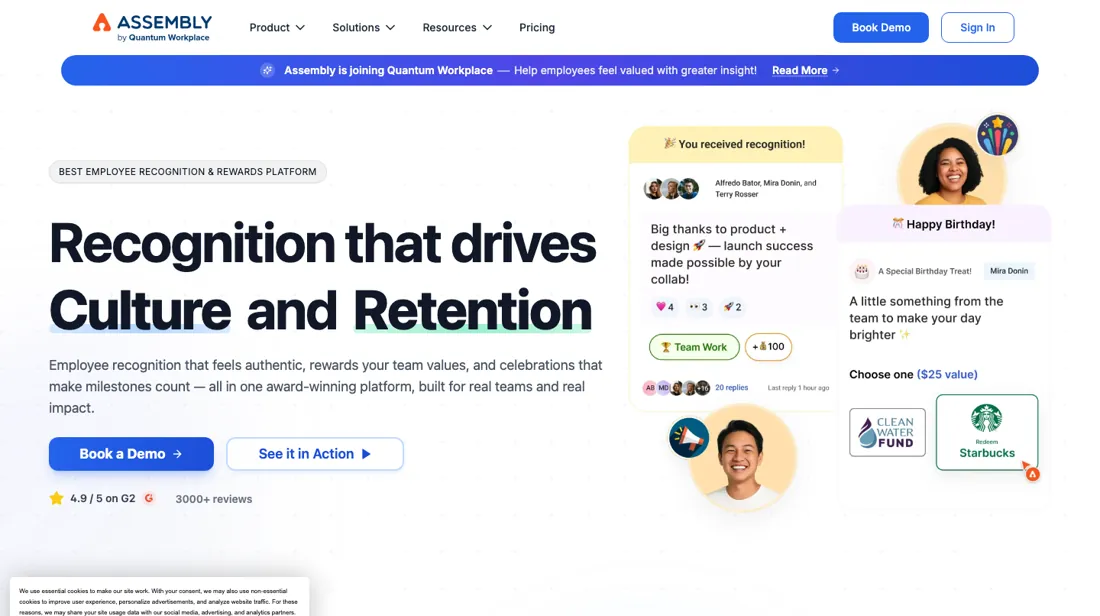The width and height of the screenshot is (1100, 616).
Task: Click the fireworks celebration icon badge
Action: 997,135
